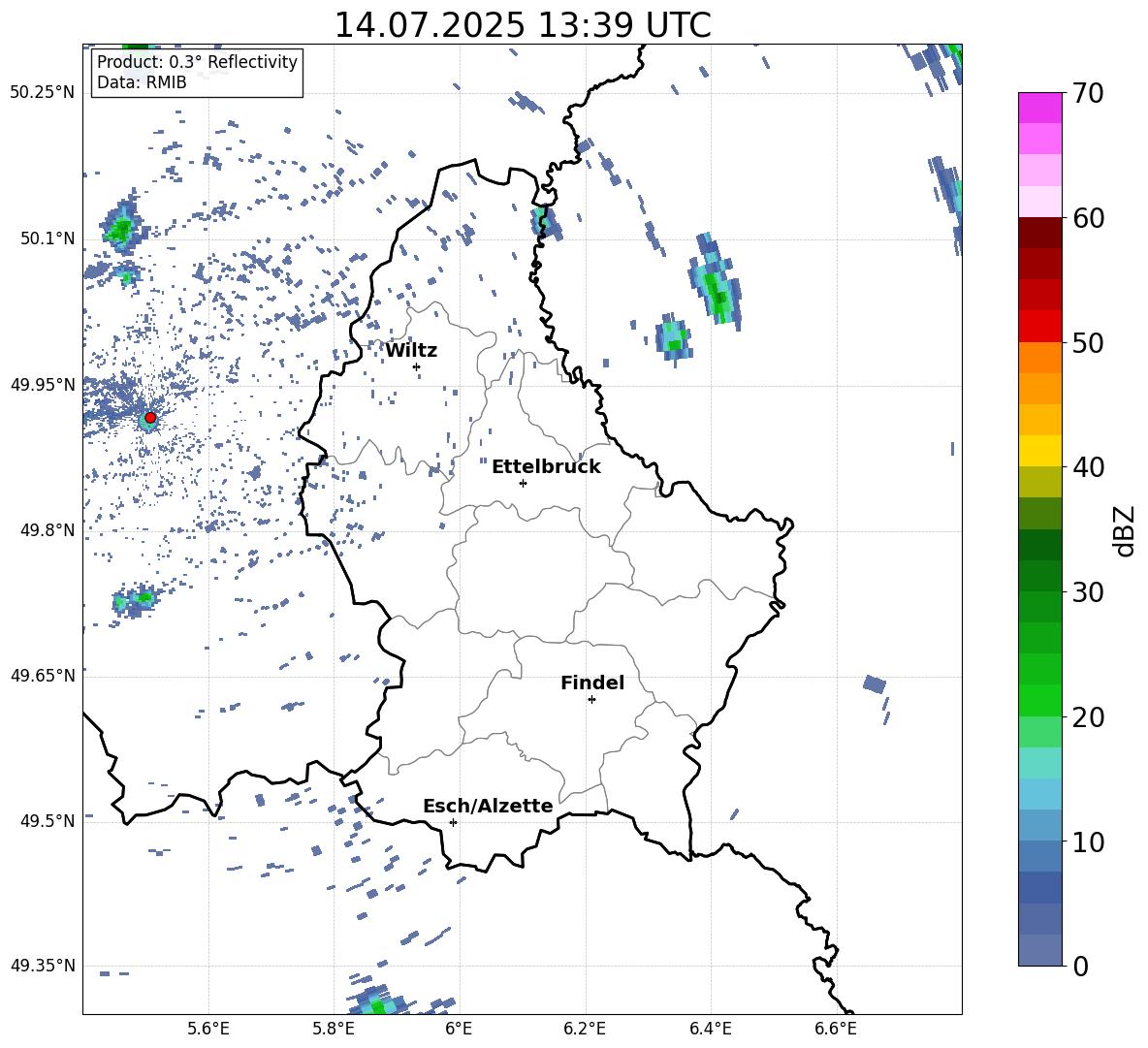Click the 40 colorbar tick label
Viewport: 1148px width, 1048px height.
1088,467
